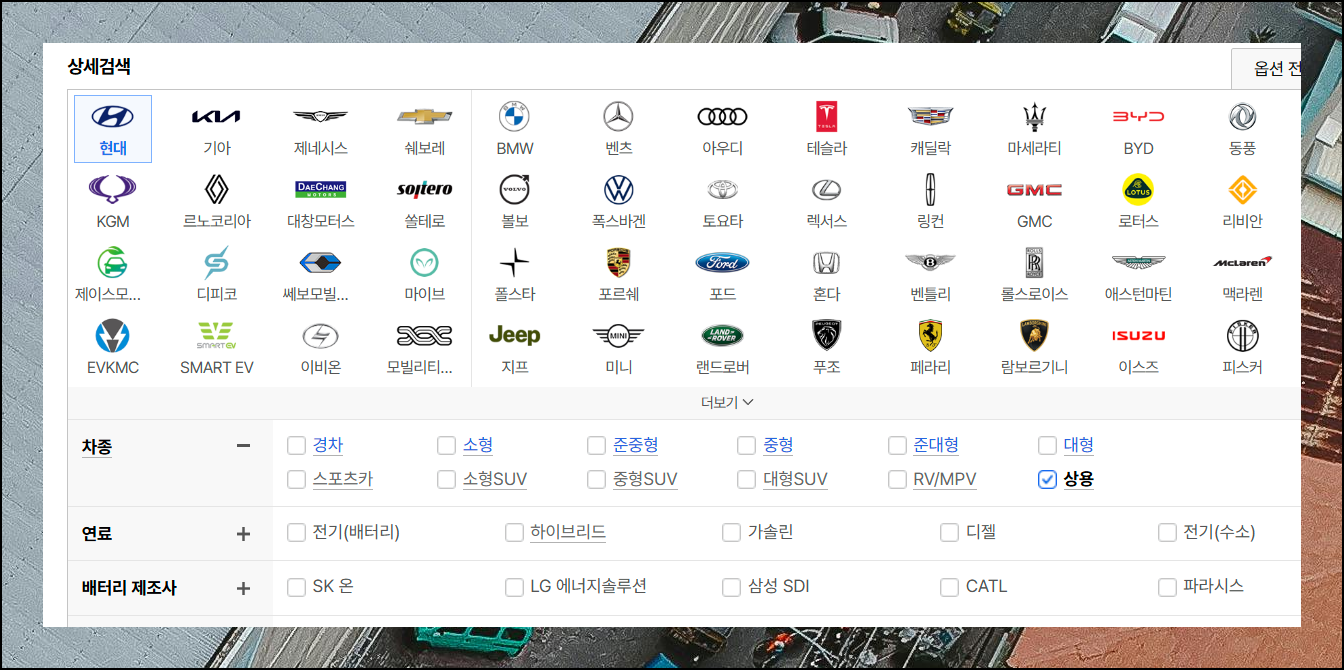Screen dimensions: 1344x670
Task: Tick the 전기(배터리) fuel checkbox
Action: pyautogui.click(x=296, y=533)
